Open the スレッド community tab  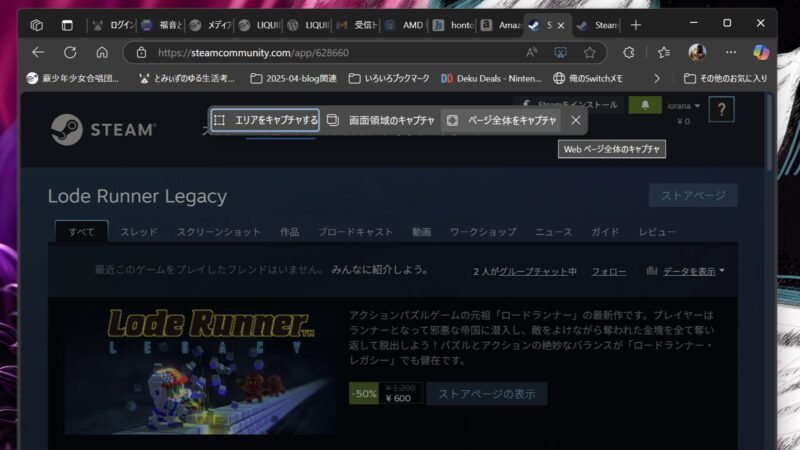pyautogui.click(x=139, y=232)
